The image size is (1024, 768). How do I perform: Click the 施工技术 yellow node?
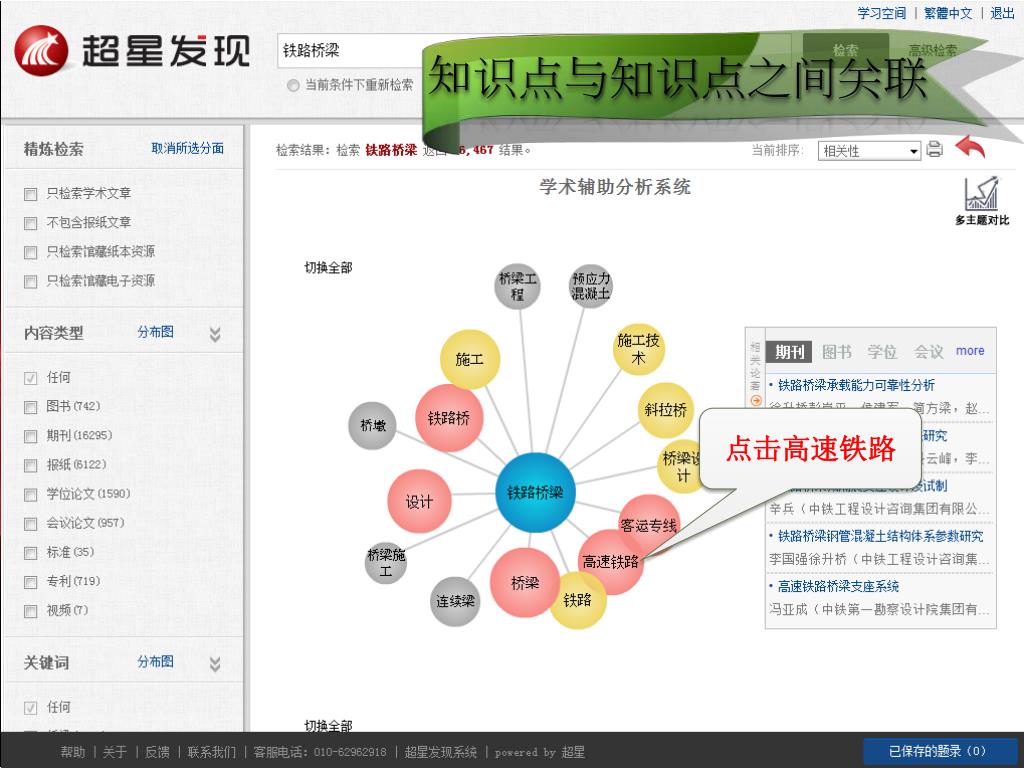pos(638,349)
